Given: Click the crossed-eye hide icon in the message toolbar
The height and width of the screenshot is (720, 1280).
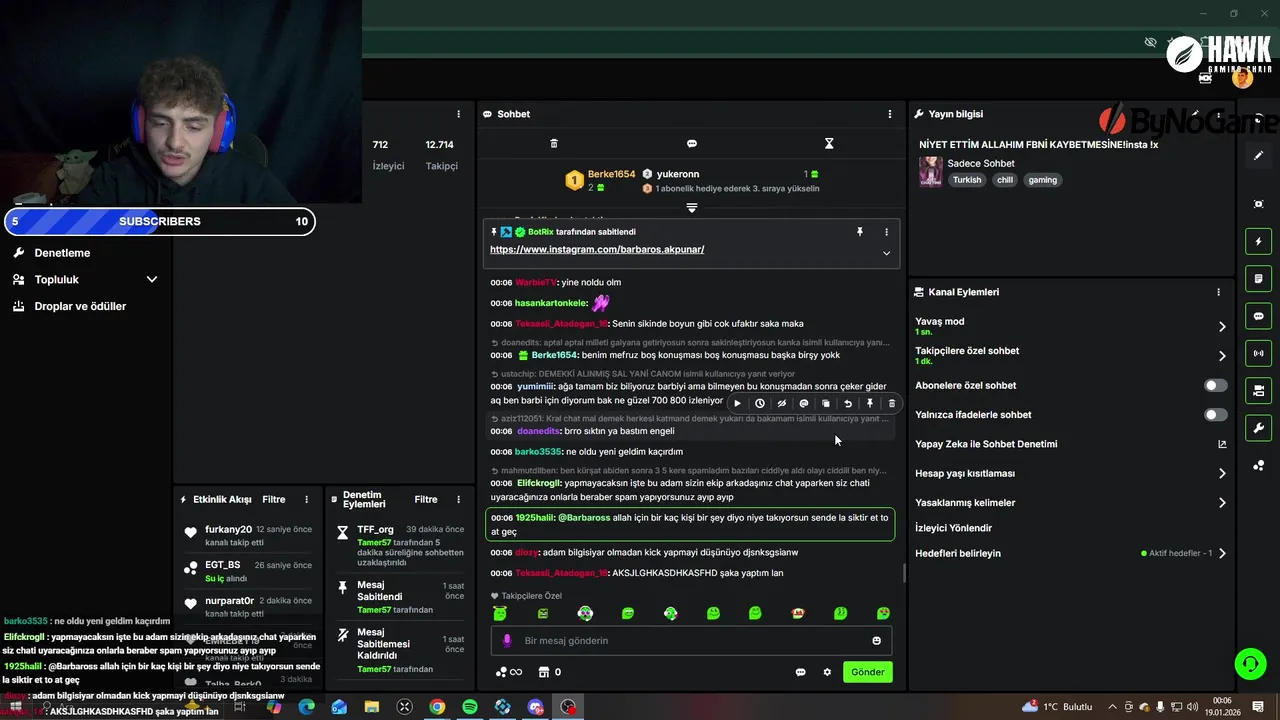Looking at the screenshot, I should 782,404.
